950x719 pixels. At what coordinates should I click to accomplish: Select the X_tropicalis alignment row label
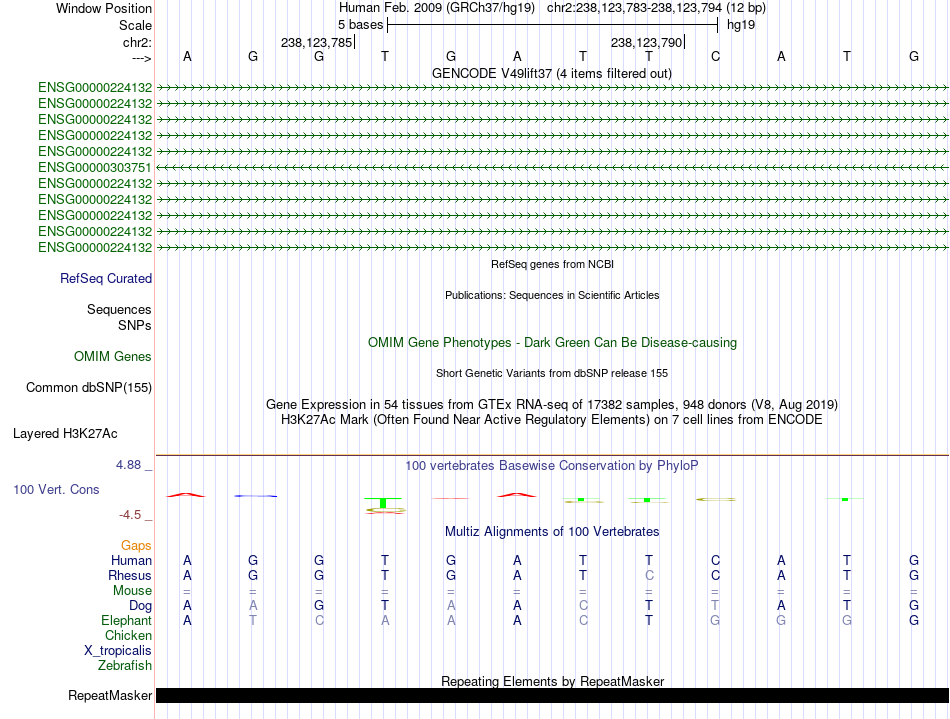[118, 651]
